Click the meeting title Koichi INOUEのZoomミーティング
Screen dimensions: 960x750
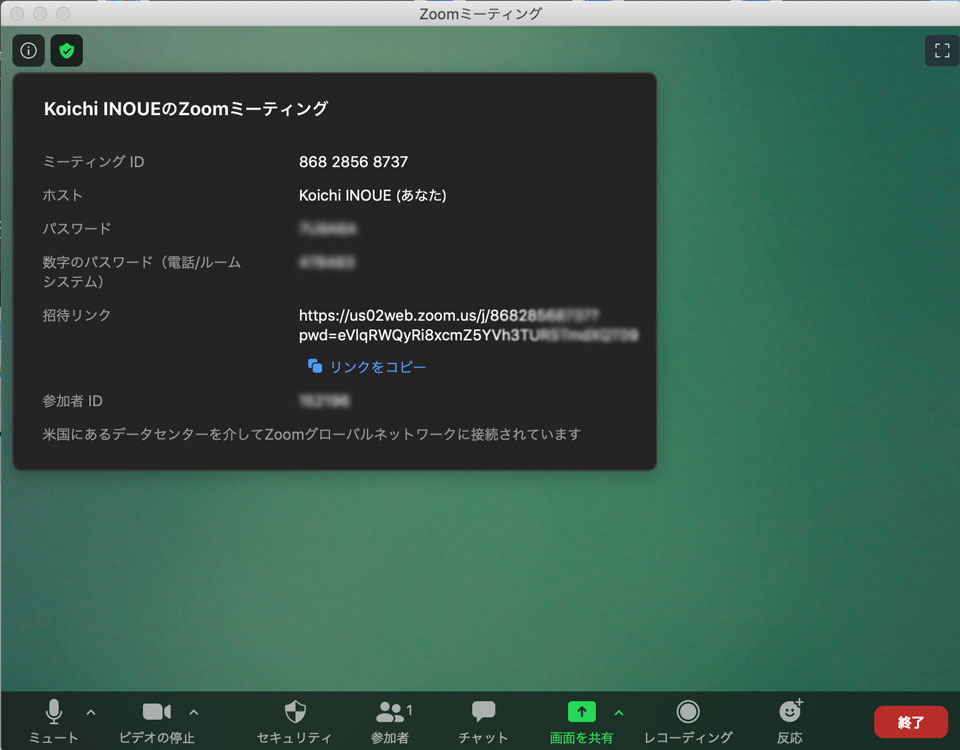coord(186,108)
